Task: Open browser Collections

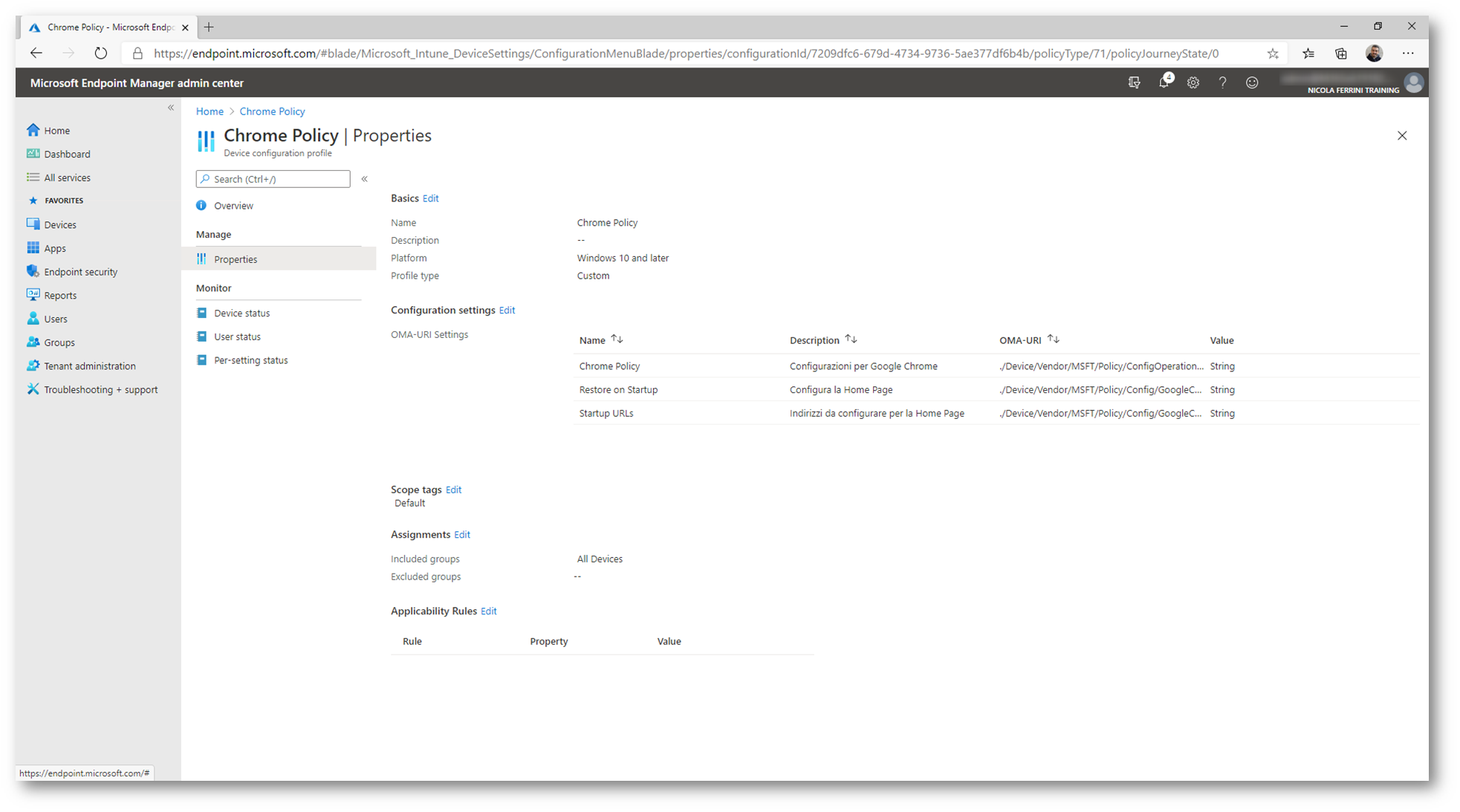Action: pyautogui.click(x=1341, y=53)
